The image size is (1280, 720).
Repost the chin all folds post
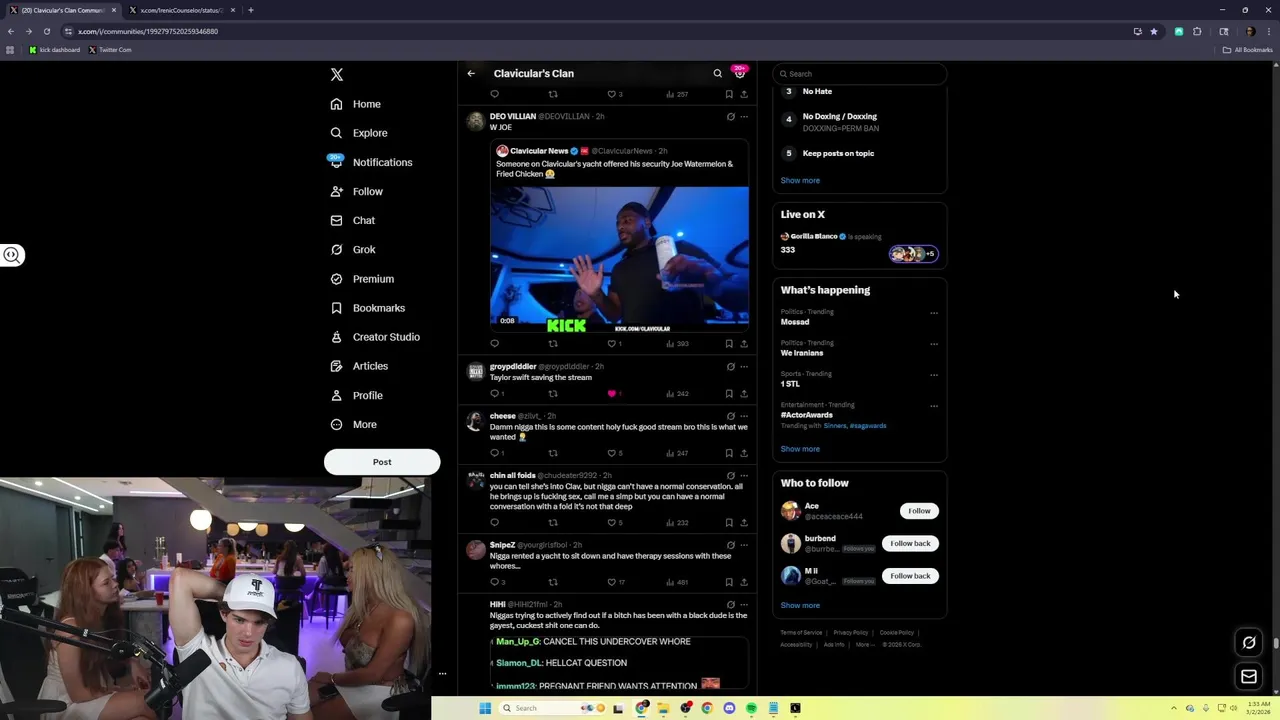(553, 523)
